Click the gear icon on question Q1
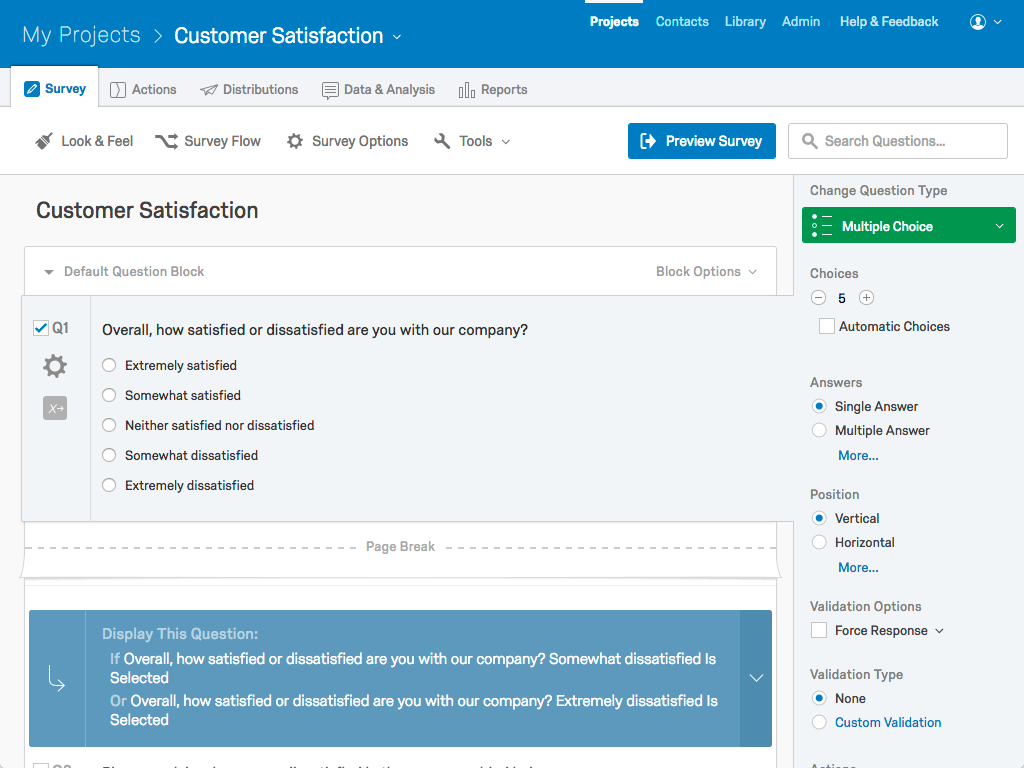Image resolution: width=1024 pixels, height=768 pixels. (54, 365)
